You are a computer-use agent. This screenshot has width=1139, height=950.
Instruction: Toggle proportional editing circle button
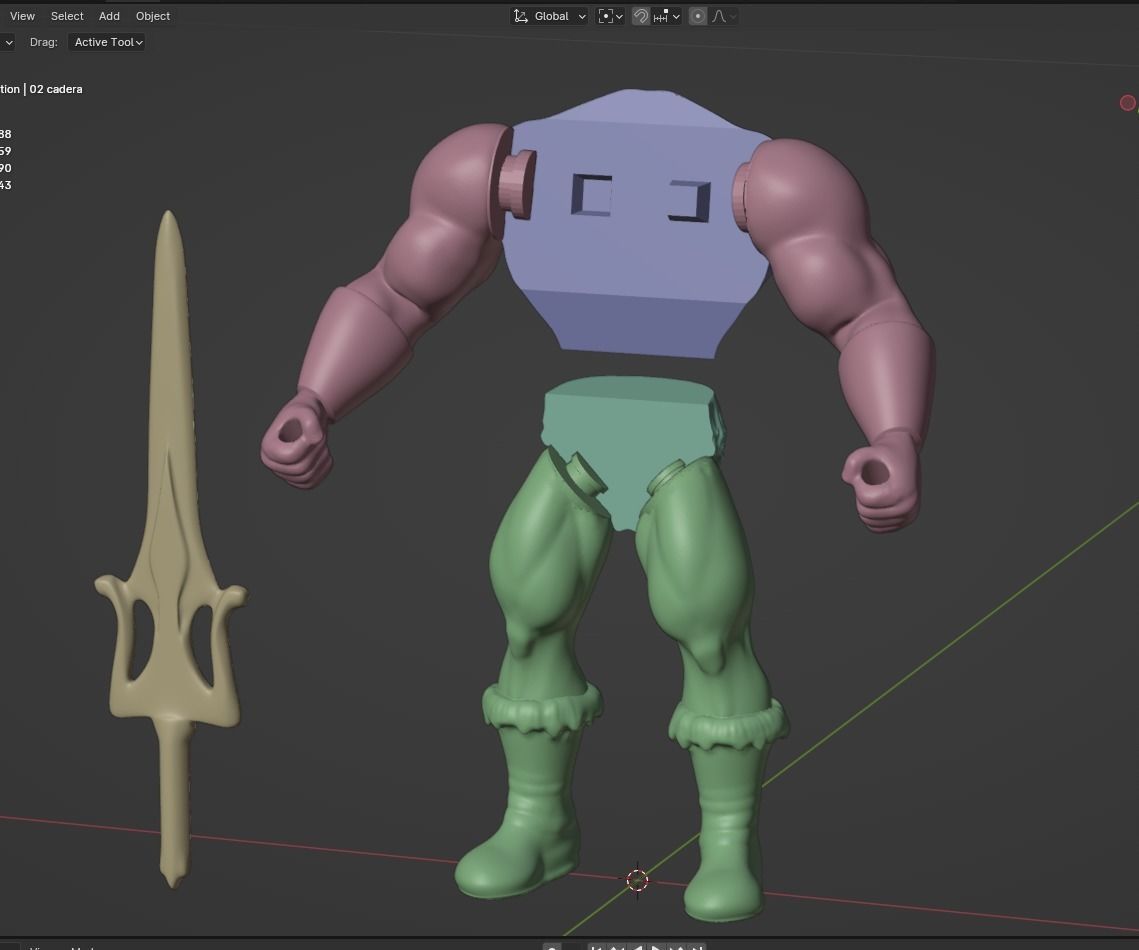point(697,16)
